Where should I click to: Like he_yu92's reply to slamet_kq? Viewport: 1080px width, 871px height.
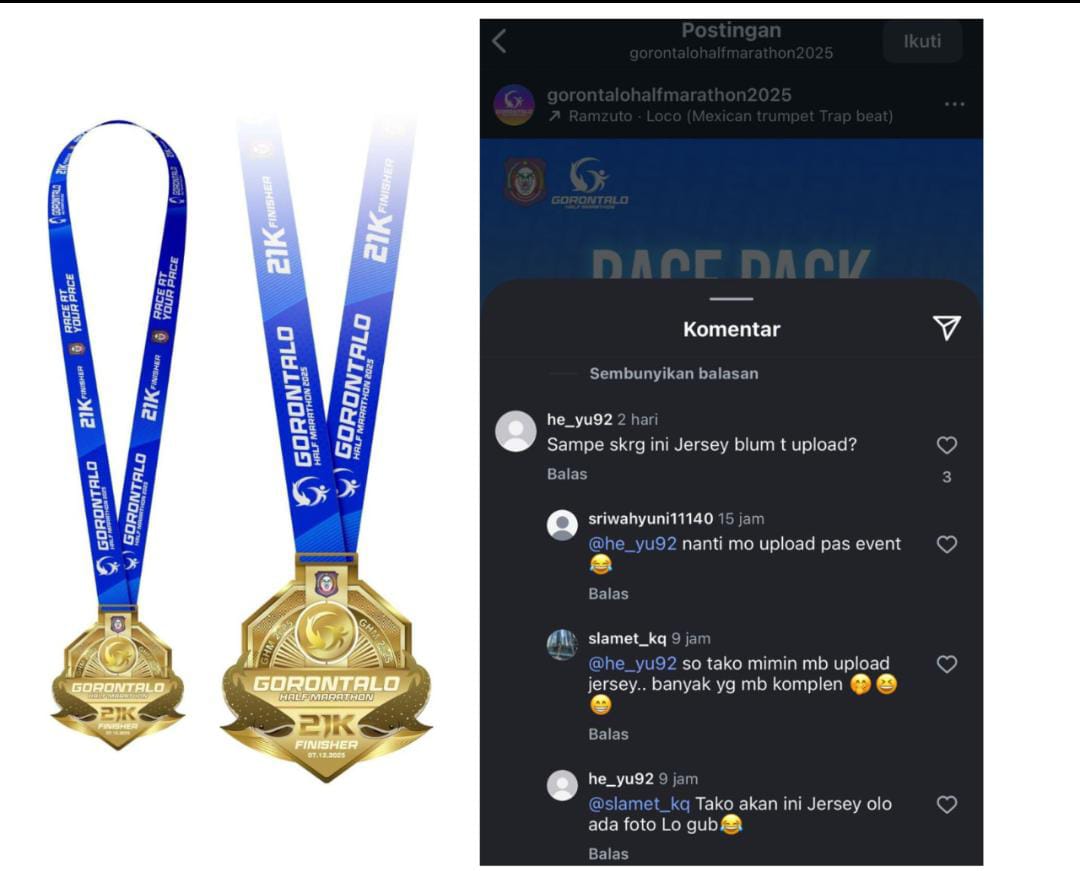point(946,805)
